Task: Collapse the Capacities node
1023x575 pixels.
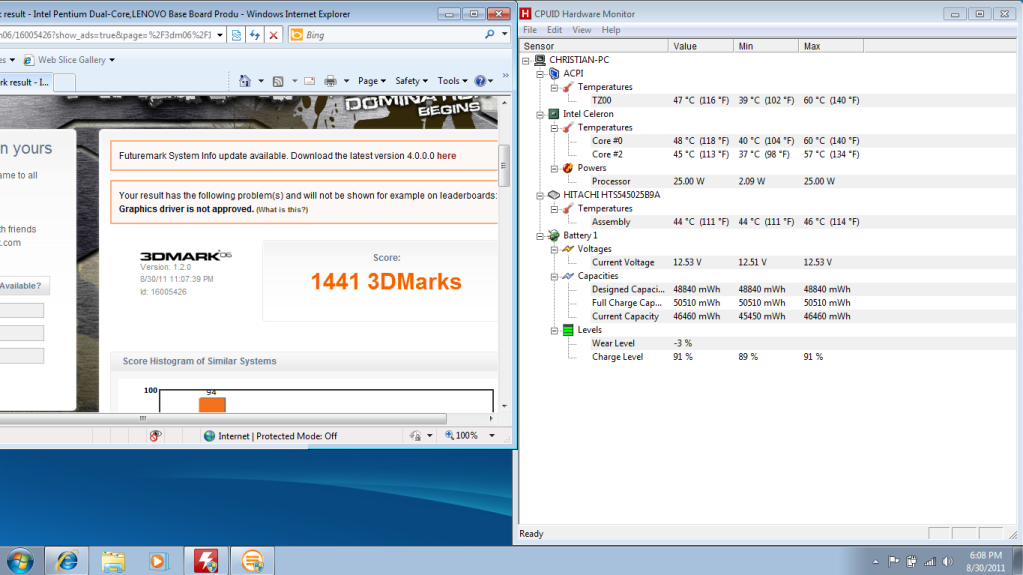Action: click(x=555, y=276)
